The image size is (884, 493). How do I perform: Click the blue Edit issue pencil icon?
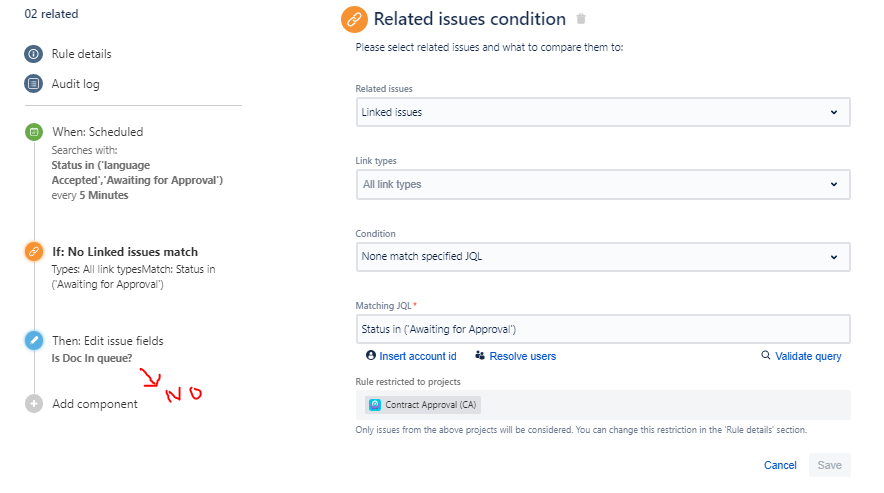coord(34,341)
